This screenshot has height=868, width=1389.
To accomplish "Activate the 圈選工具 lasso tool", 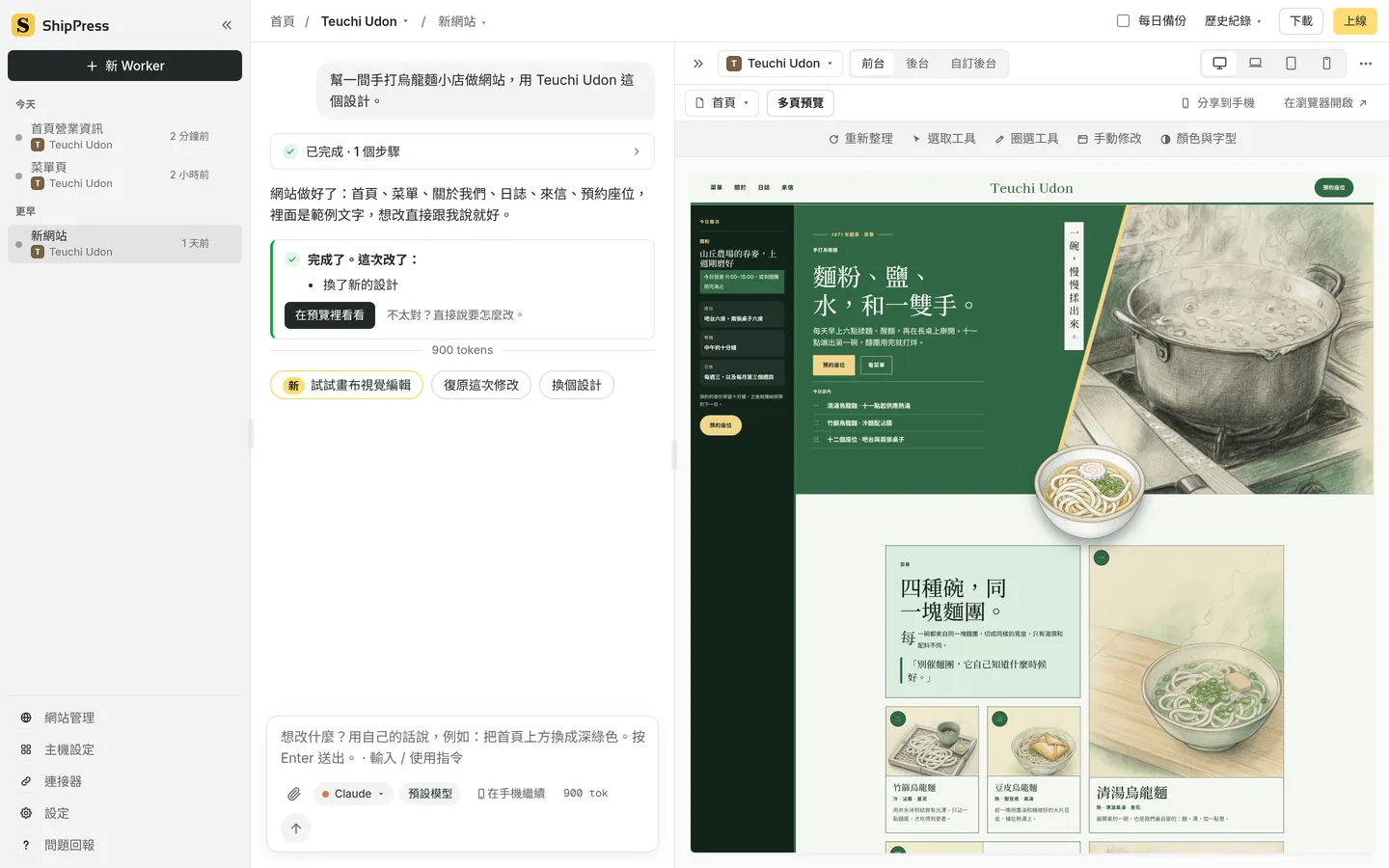I will coord(1026,139).
